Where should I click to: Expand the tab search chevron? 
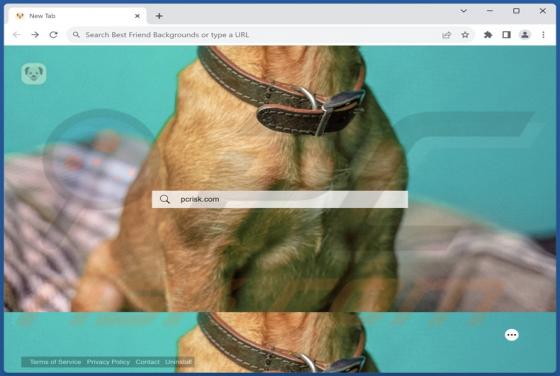coord(464,11)
